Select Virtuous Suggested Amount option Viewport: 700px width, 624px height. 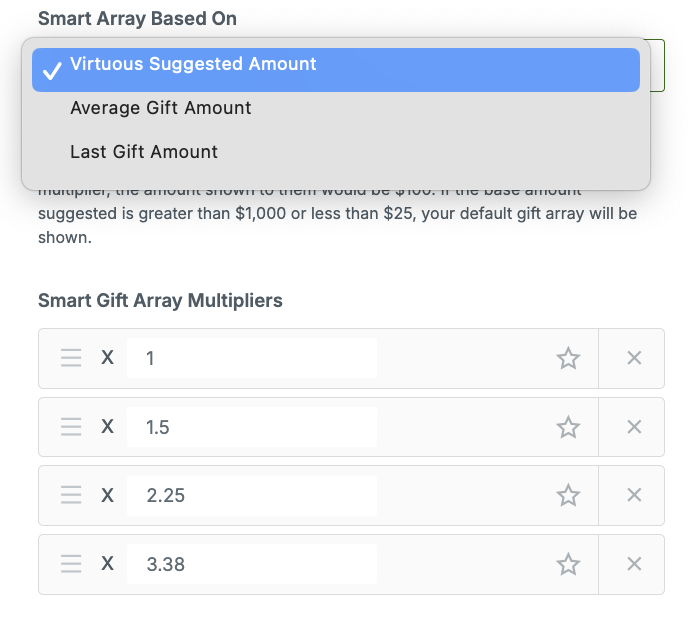[x=336, y=70]
